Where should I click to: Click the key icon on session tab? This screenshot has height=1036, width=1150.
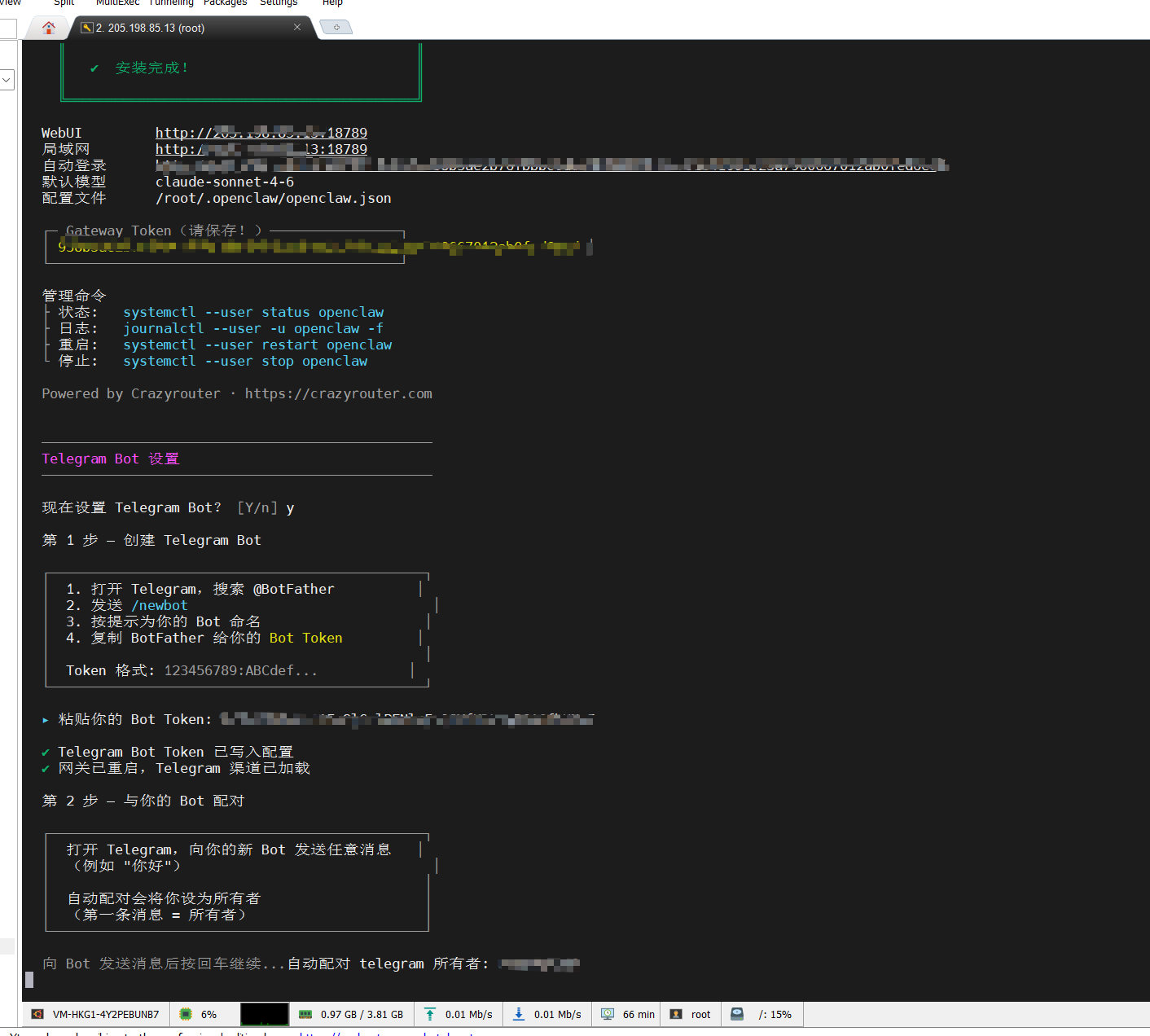pos(87,28)
